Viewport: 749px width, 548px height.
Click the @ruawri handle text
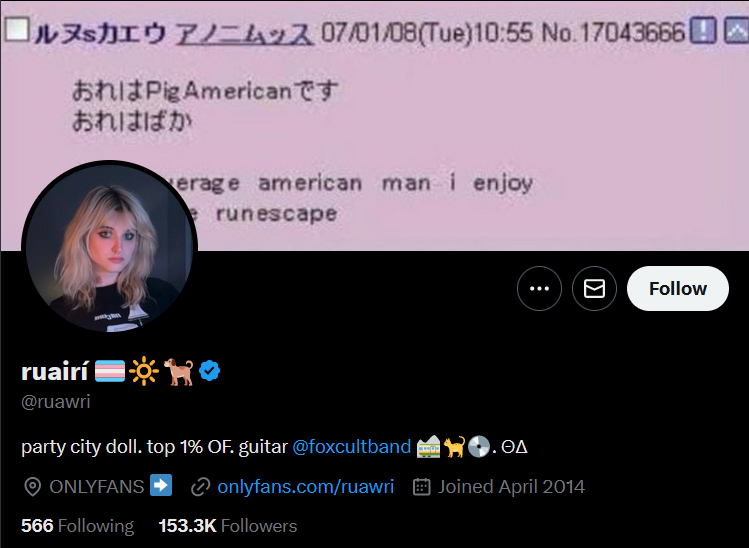[x=56, y=401]
